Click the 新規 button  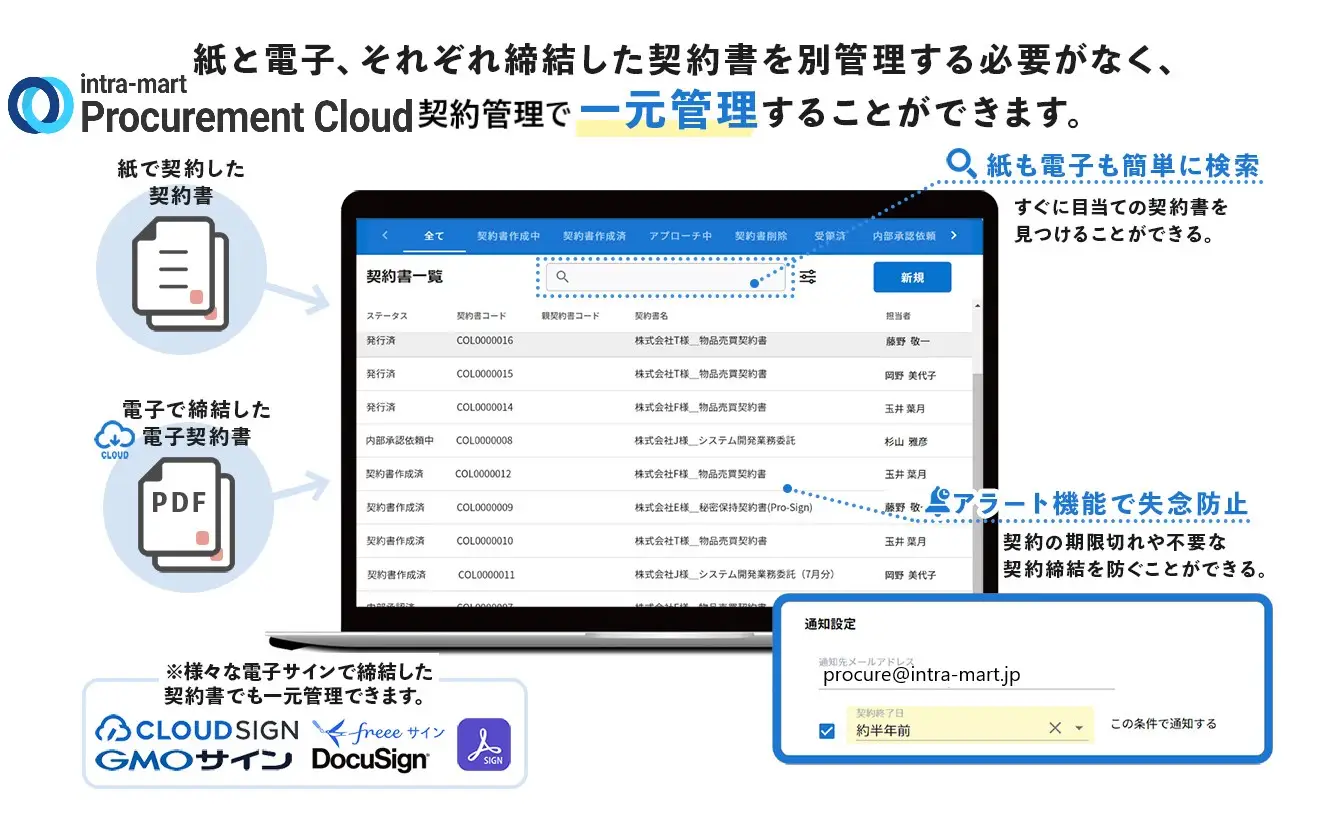tap(912, 277)
